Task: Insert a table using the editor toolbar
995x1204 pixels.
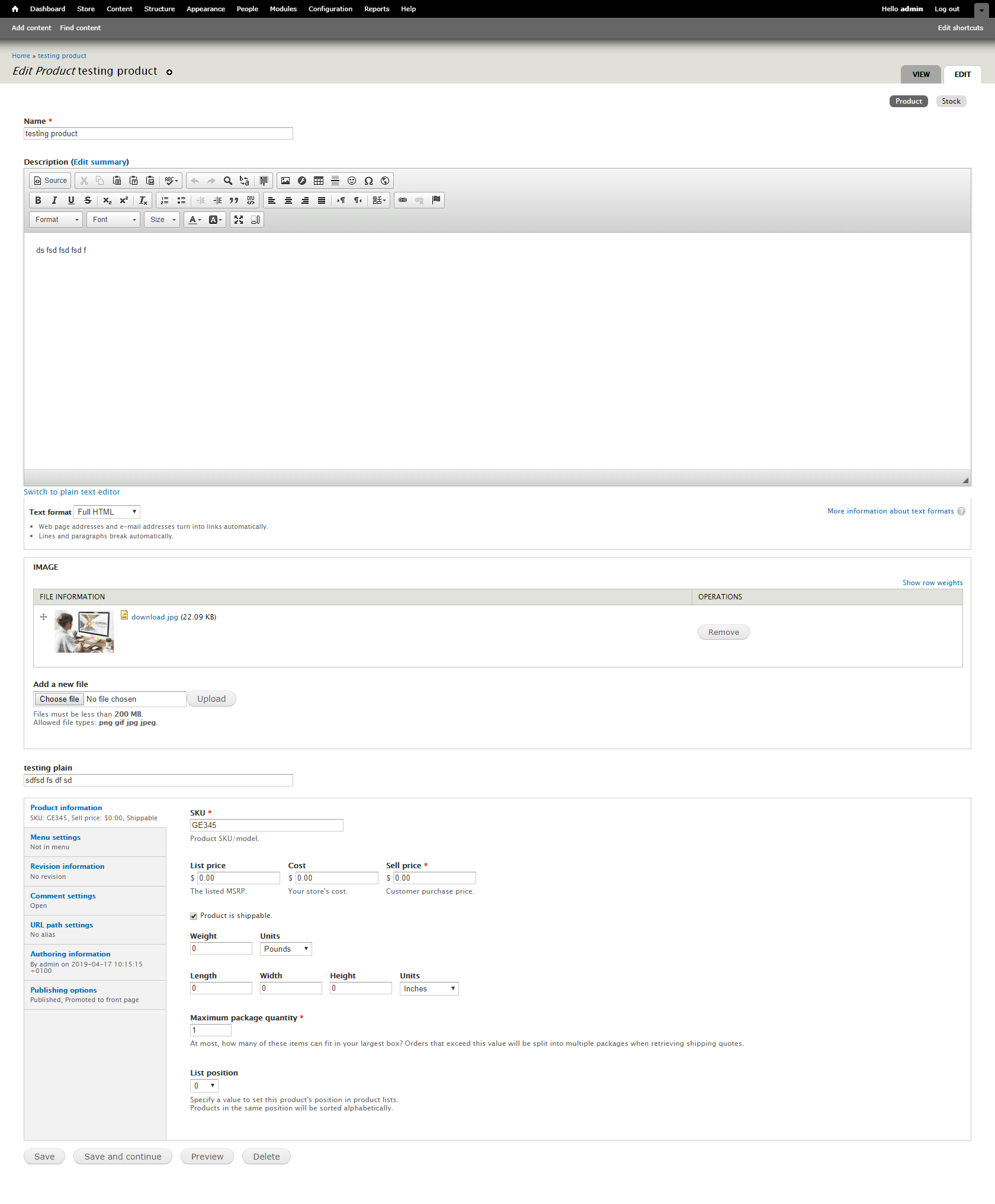Action: click(318, 181)
